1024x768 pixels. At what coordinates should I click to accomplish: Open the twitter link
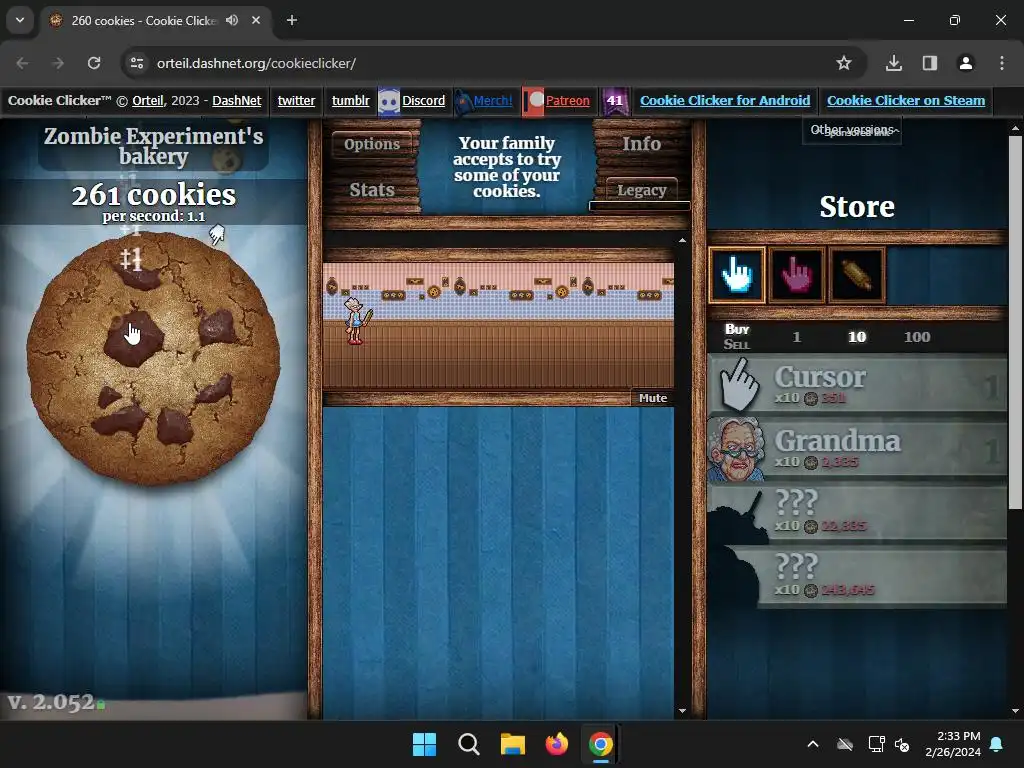coord(296,101)
